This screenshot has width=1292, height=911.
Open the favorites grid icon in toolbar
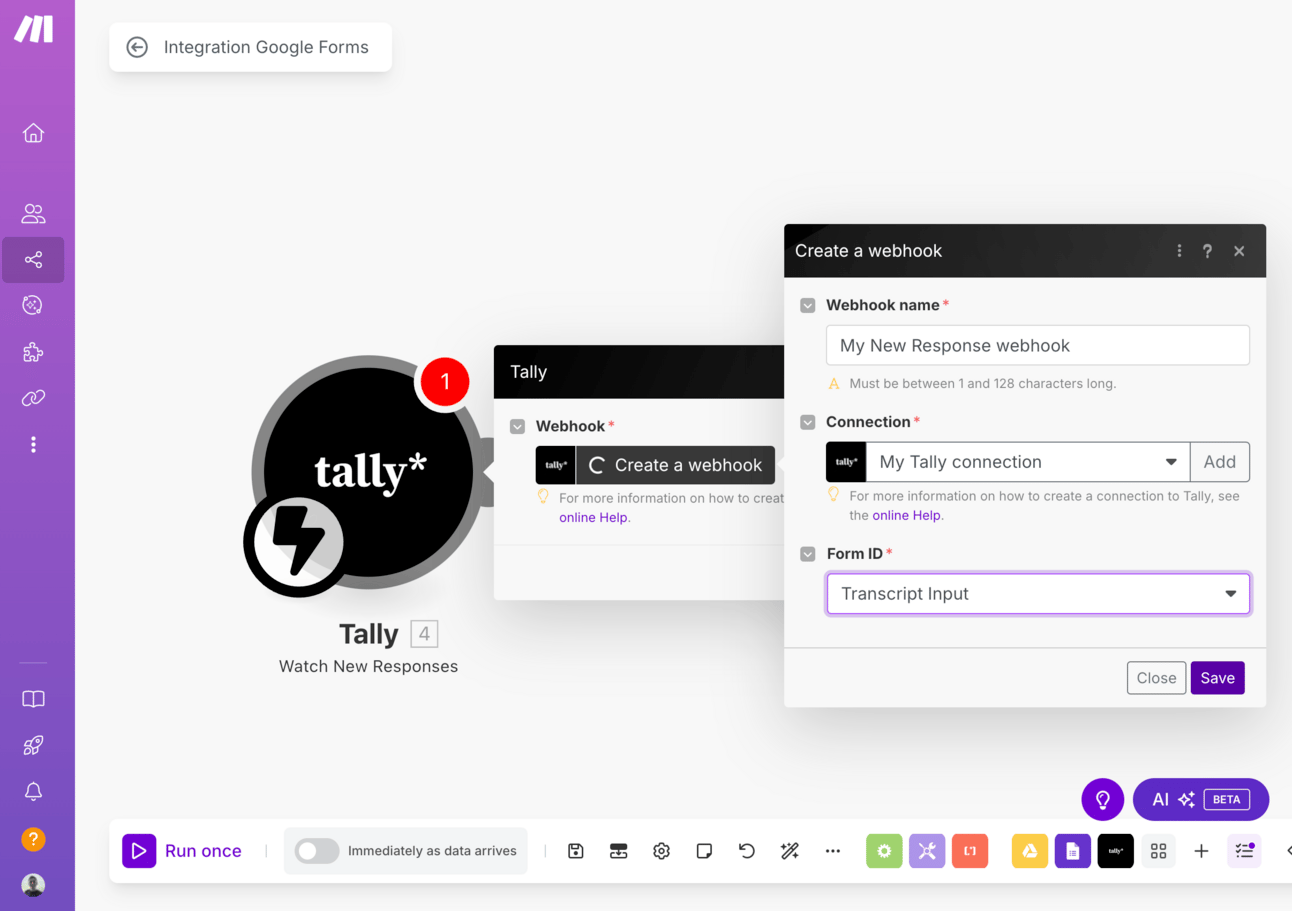[1159, 851]
